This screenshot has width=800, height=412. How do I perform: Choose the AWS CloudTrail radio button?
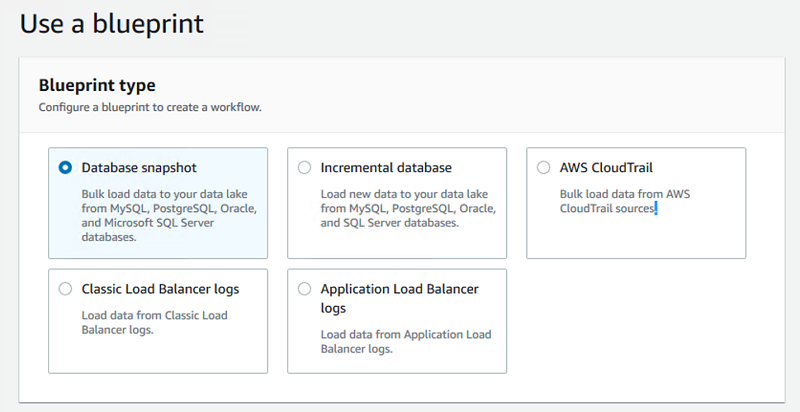tap(544, 168)
